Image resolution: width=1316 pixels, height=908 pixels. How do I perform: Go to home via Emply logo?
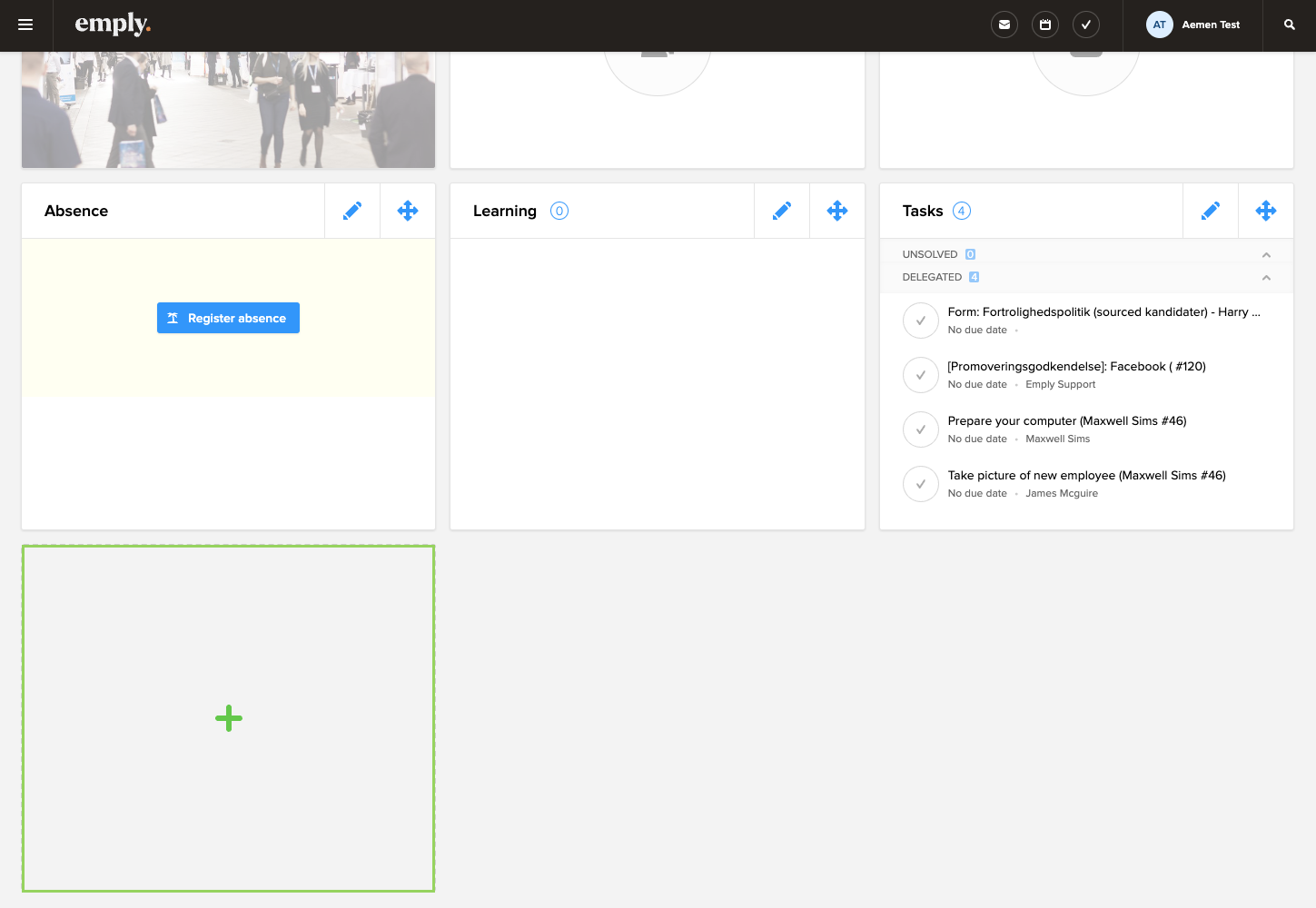click(x=113, y=25)
